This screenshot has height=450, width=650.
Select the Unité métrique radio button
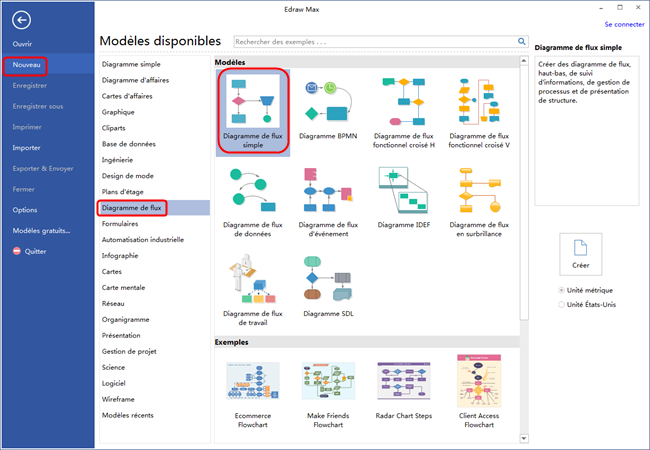tap(561, 290)
